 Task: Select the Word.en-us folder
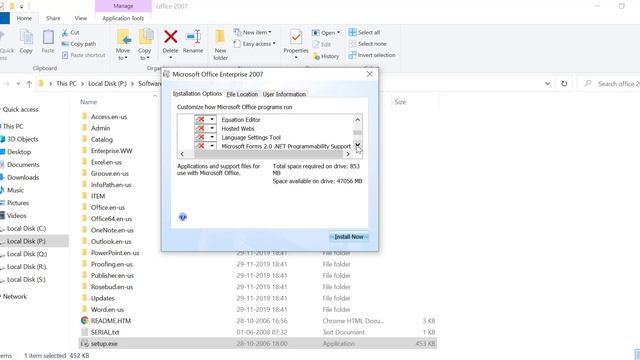point(107,310)
